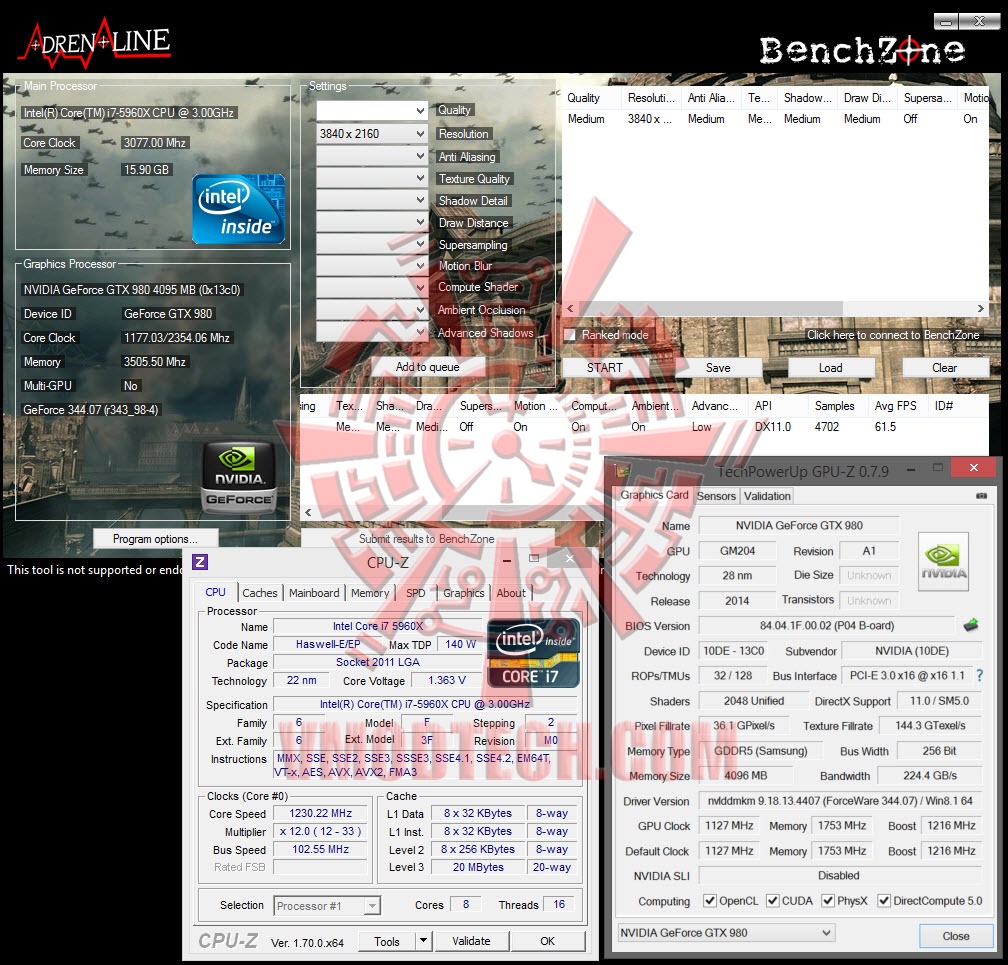
Task: Toggle the CUDA checkbox in GPU-Z
Action: click(773, 900)
